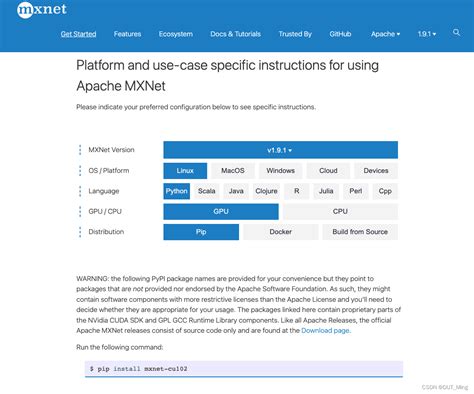Click the pip install command box
The width and height of the screenshot is (474, 394).
point(244,369)
